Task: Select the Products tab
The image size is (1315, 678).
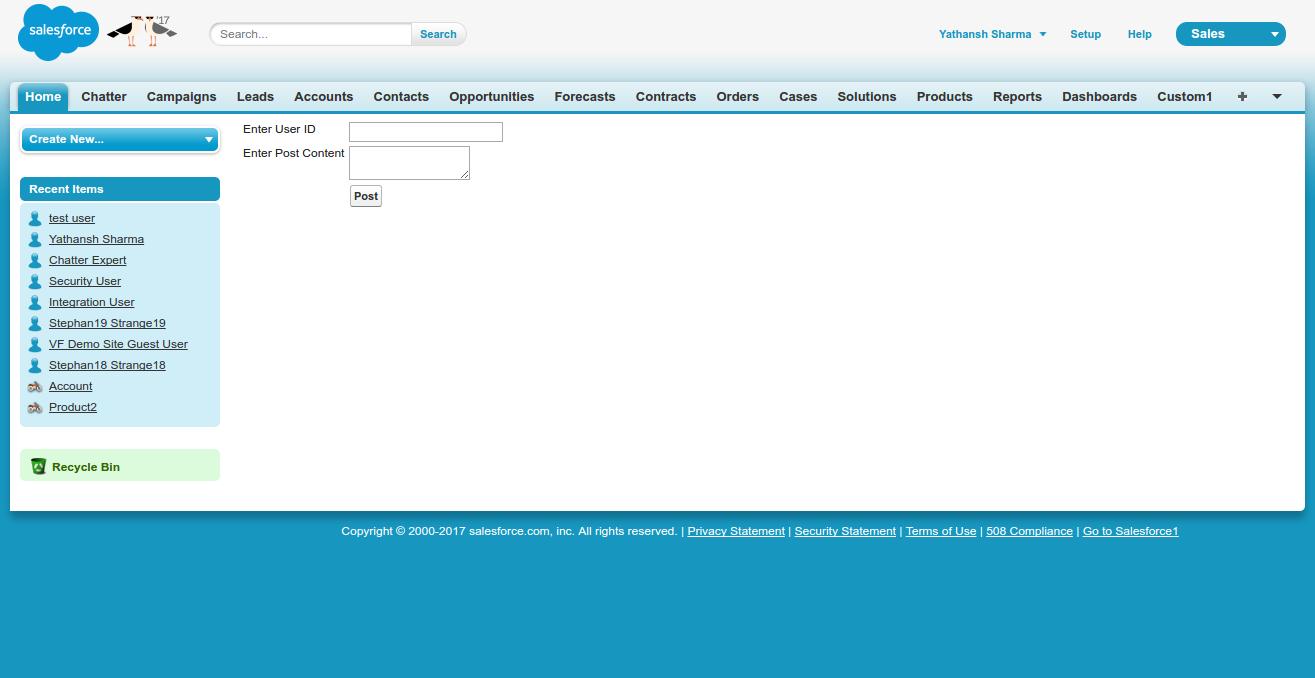Action: (944, 96)
